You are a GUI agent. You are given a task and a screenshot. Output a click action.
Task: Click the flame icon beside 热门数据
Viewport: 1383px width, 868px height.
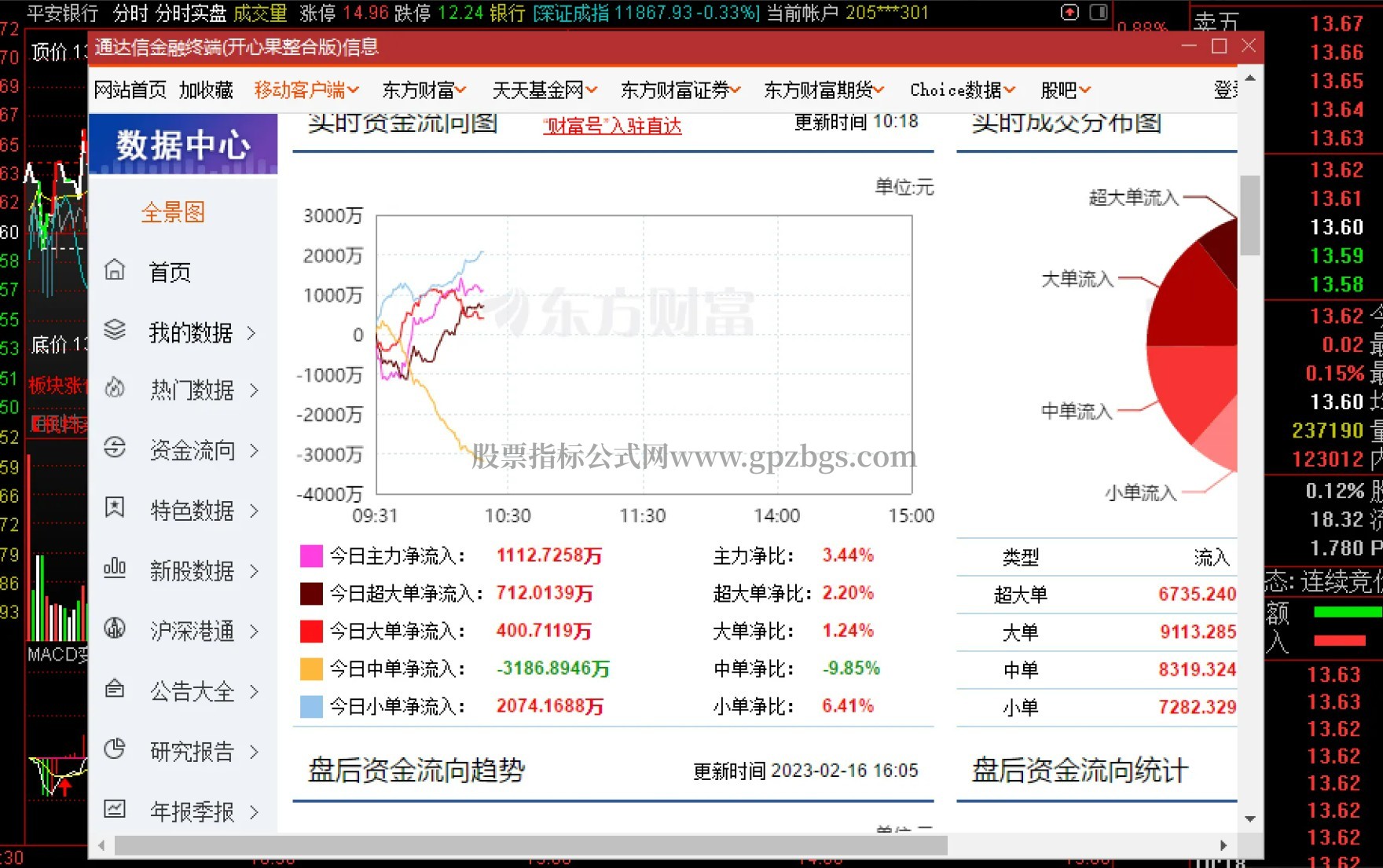(x=115, y=388)
